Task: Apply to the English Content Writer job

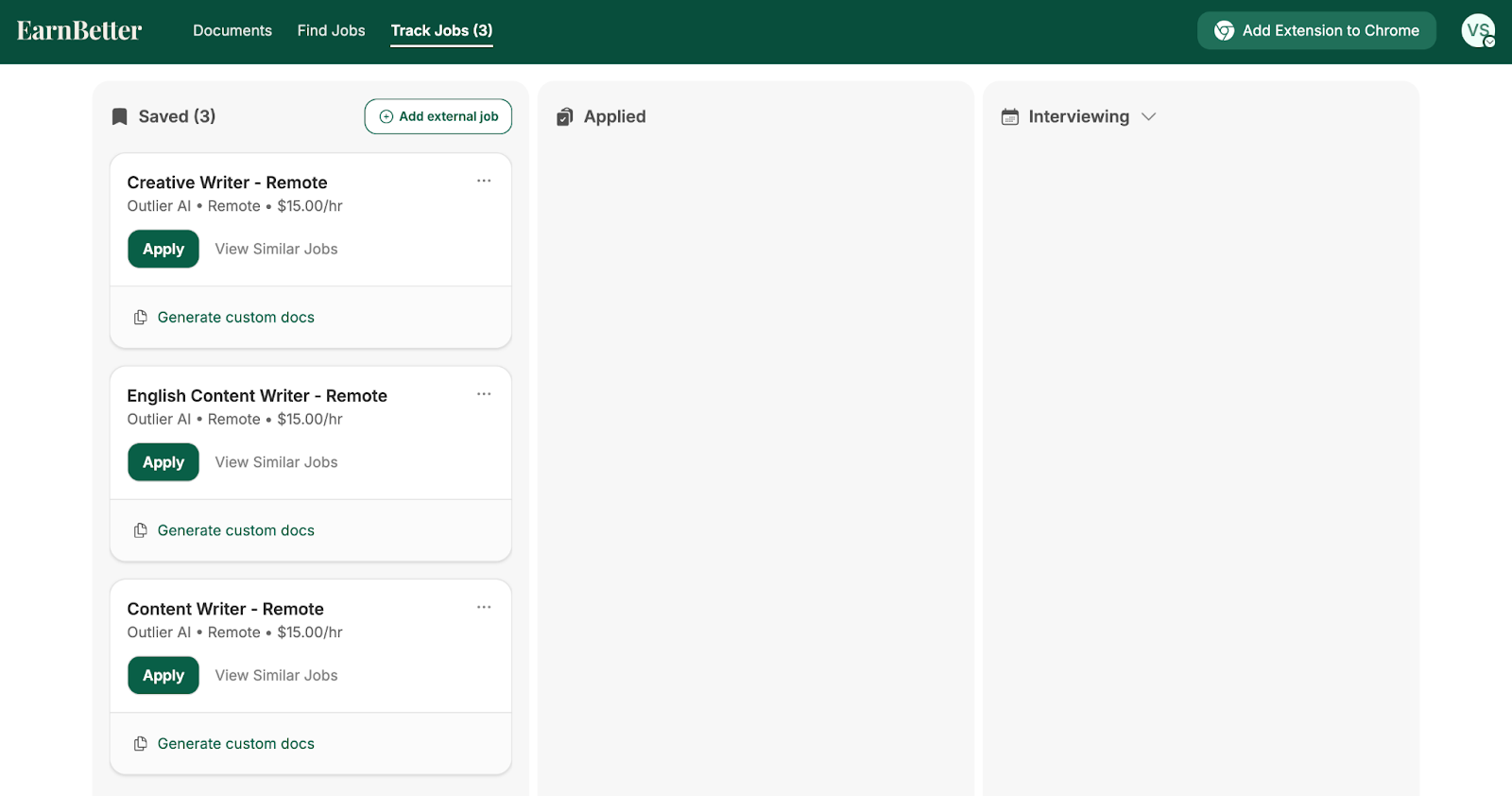Action: pyautogui.click(x=163, y=462)
